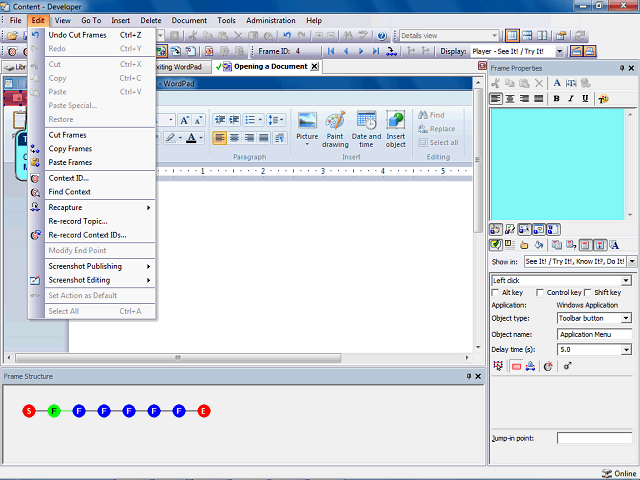Select the red E end node

(204, 411)
